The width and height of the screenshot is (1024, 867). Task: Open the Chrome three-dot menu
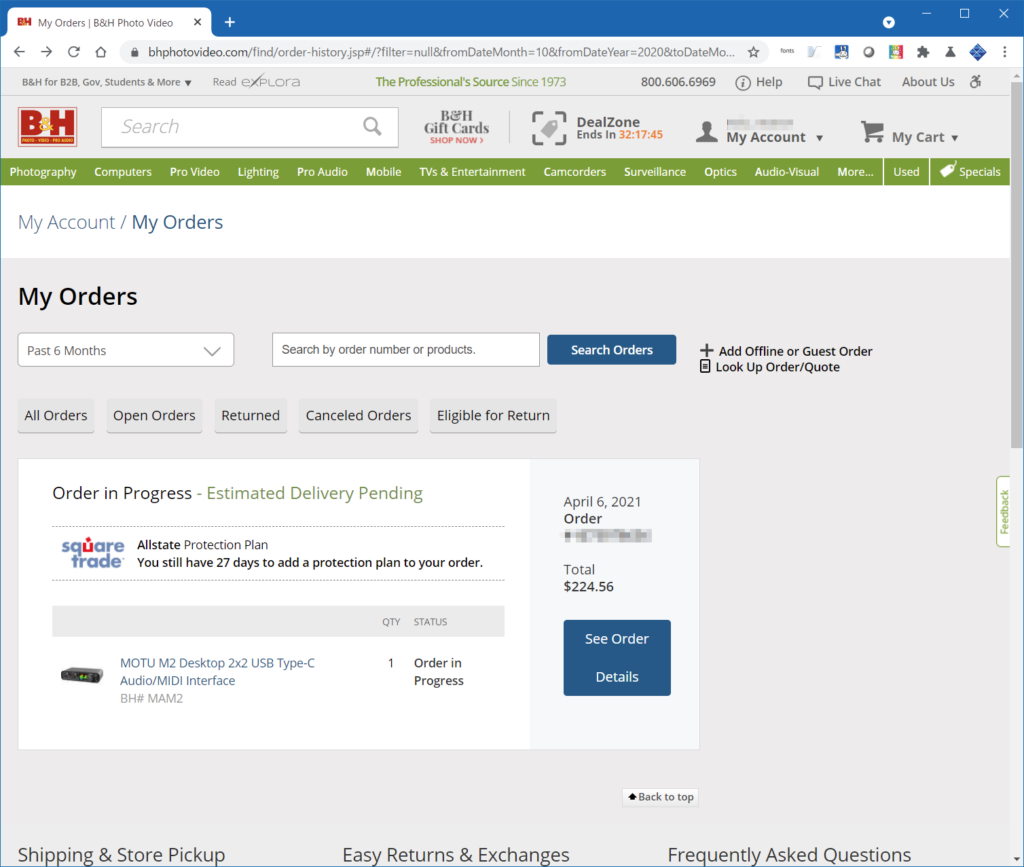point(1004,52)
